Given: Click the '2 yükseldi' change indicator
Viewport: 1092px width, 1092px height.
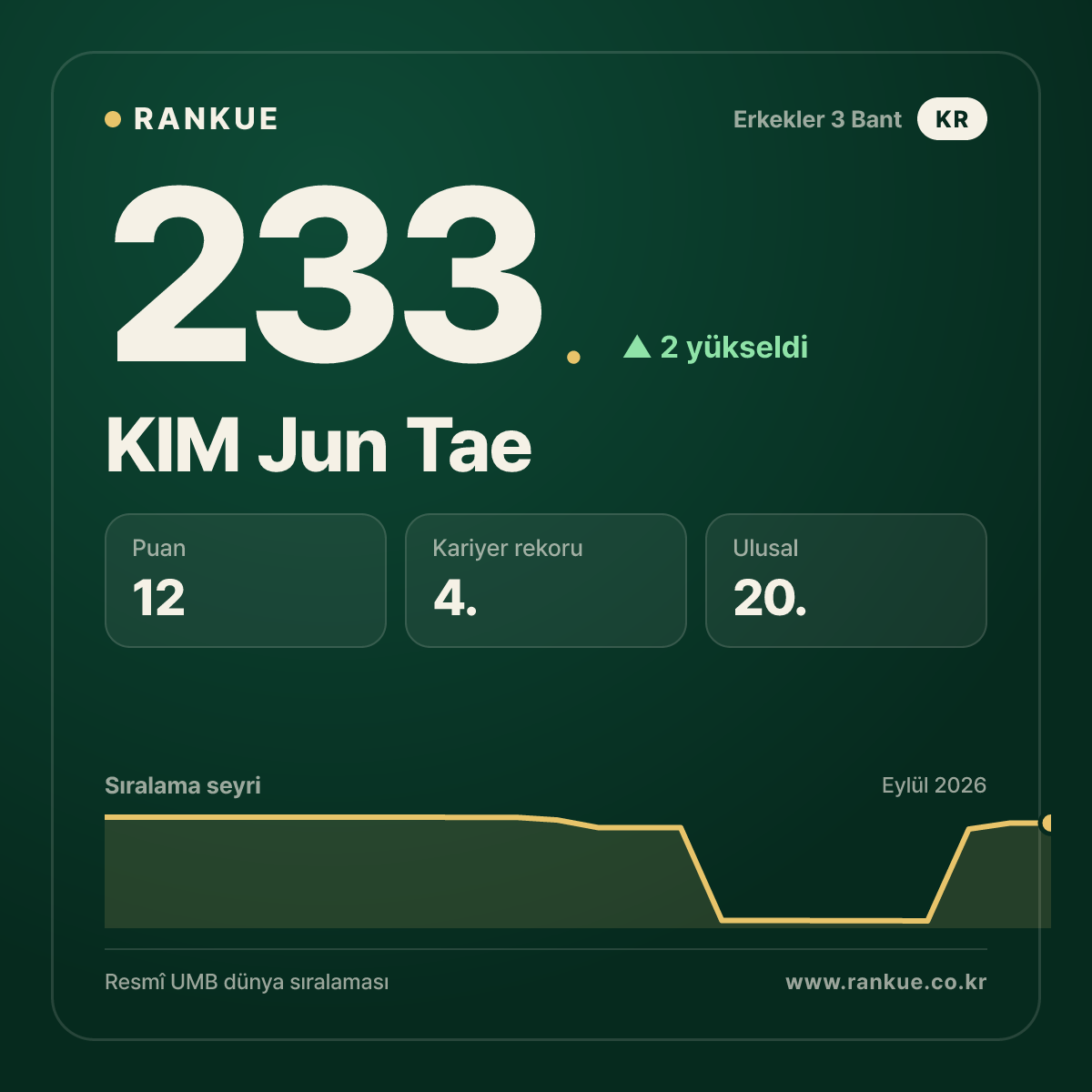Looking at the screenshot, I should (x=733, y=347).
